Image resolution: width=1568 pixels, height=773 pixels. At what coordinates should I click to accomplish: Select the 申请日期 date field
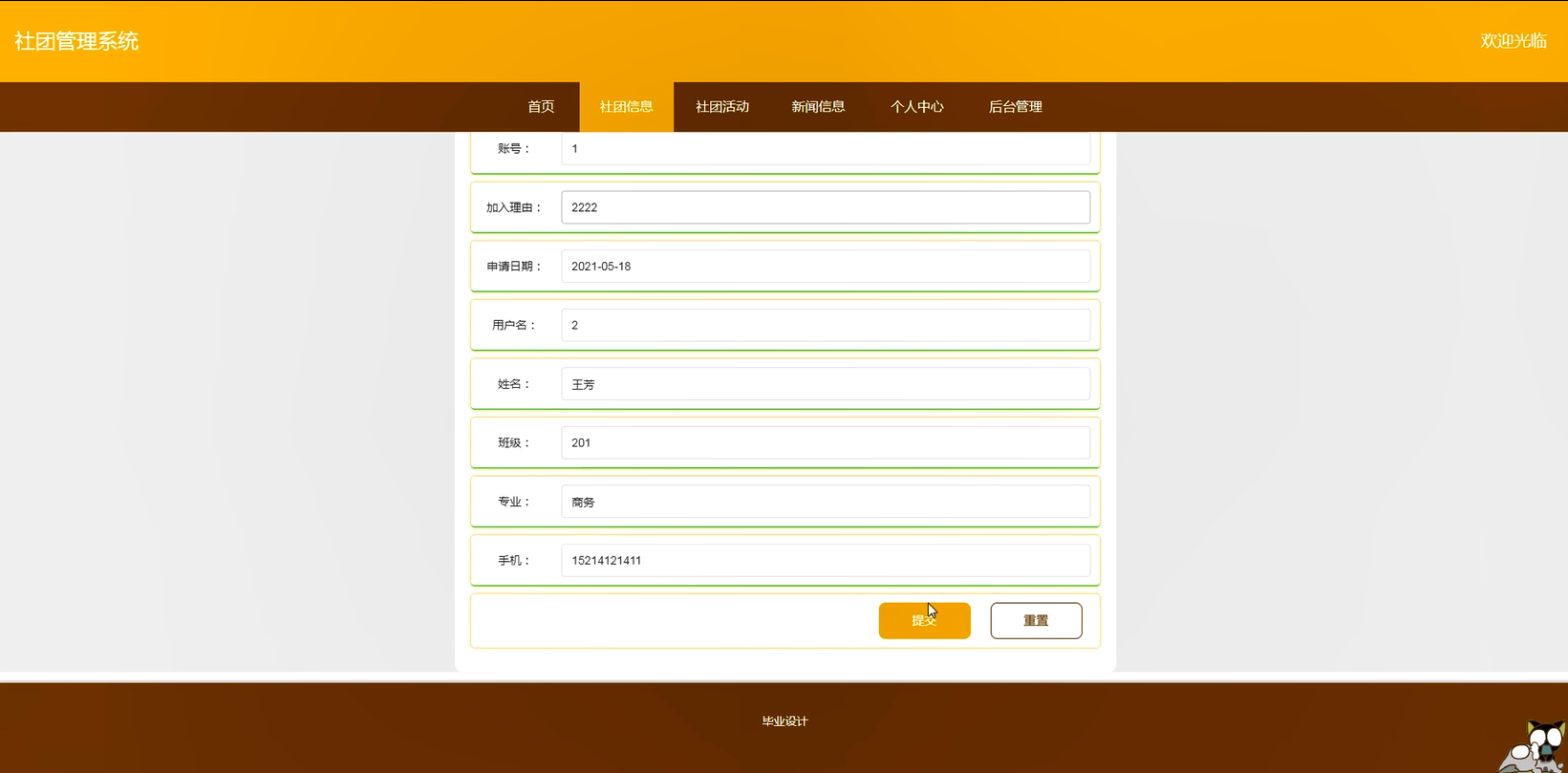[825, 267]
